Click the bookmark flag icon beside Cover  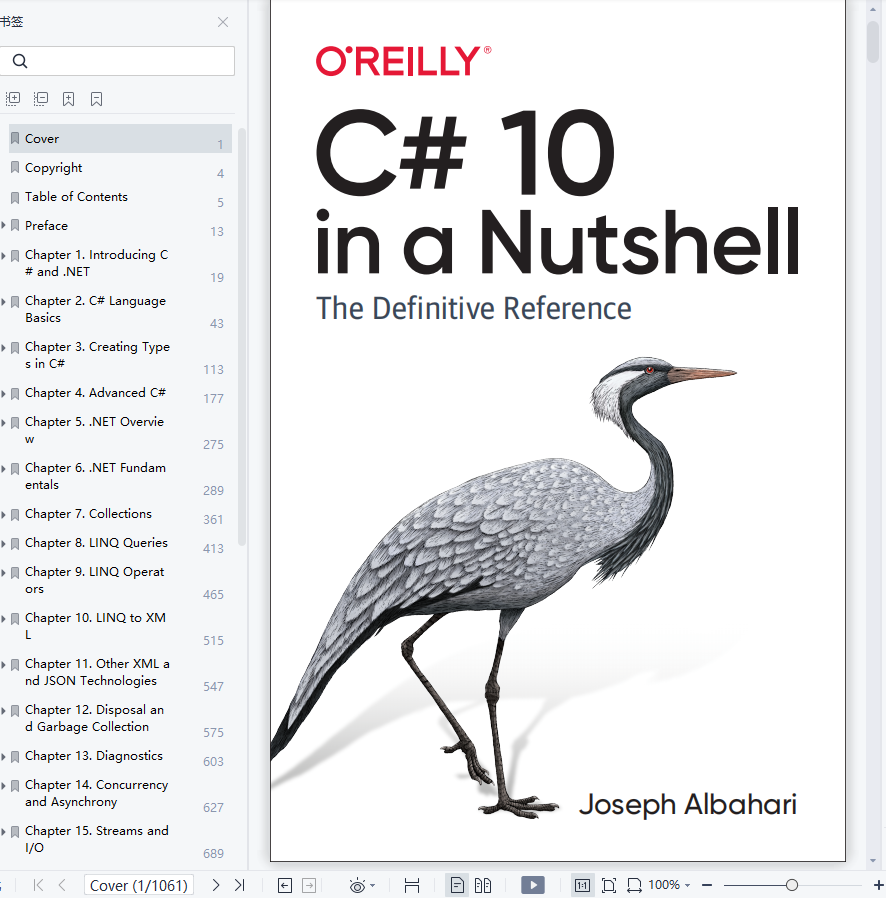point(15,139)
